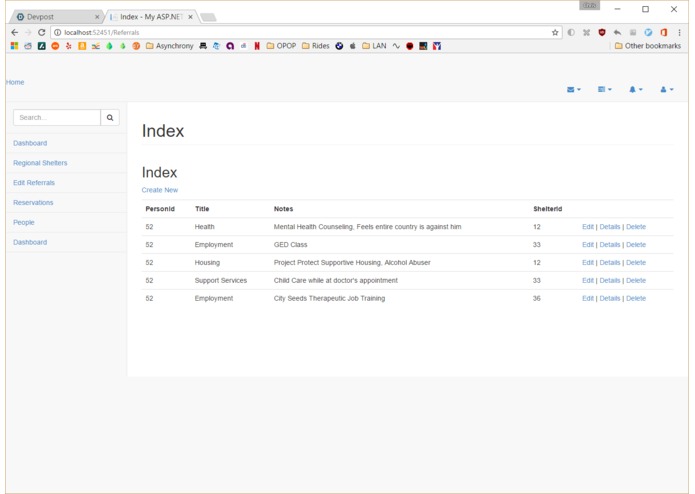Open the Other bookmarks folder
The width and height of the screenshot is (695, 494).
(x=648, y=46)
